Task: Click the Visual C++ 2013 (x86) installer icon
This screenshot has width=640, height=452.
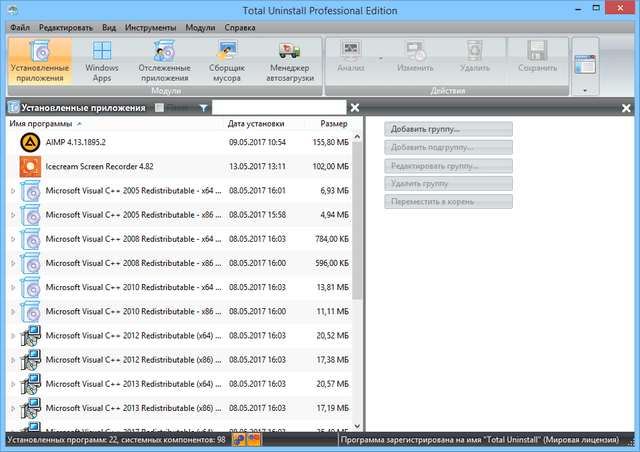Action: pos(30,408)
